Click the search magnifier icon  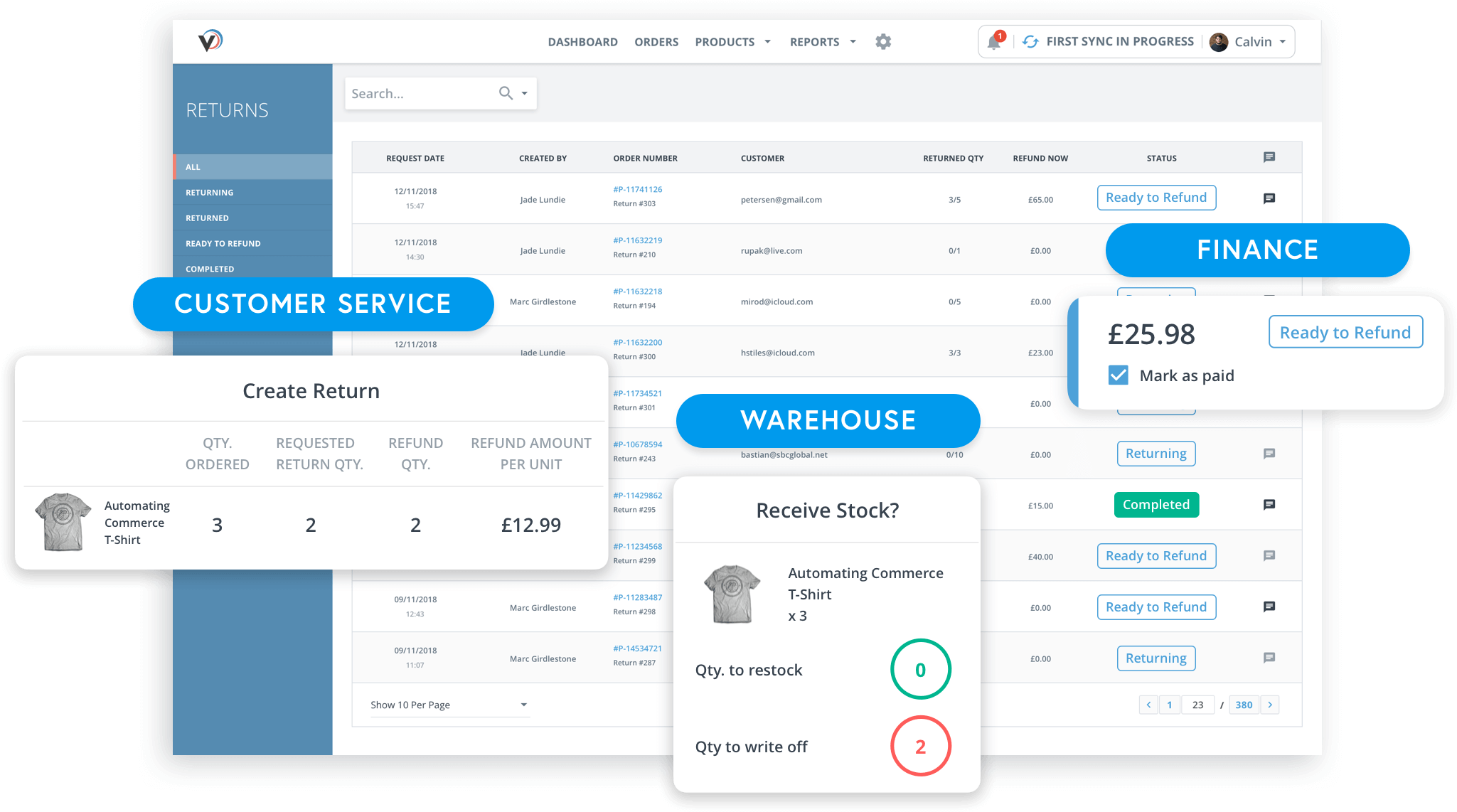coord(505,93)
